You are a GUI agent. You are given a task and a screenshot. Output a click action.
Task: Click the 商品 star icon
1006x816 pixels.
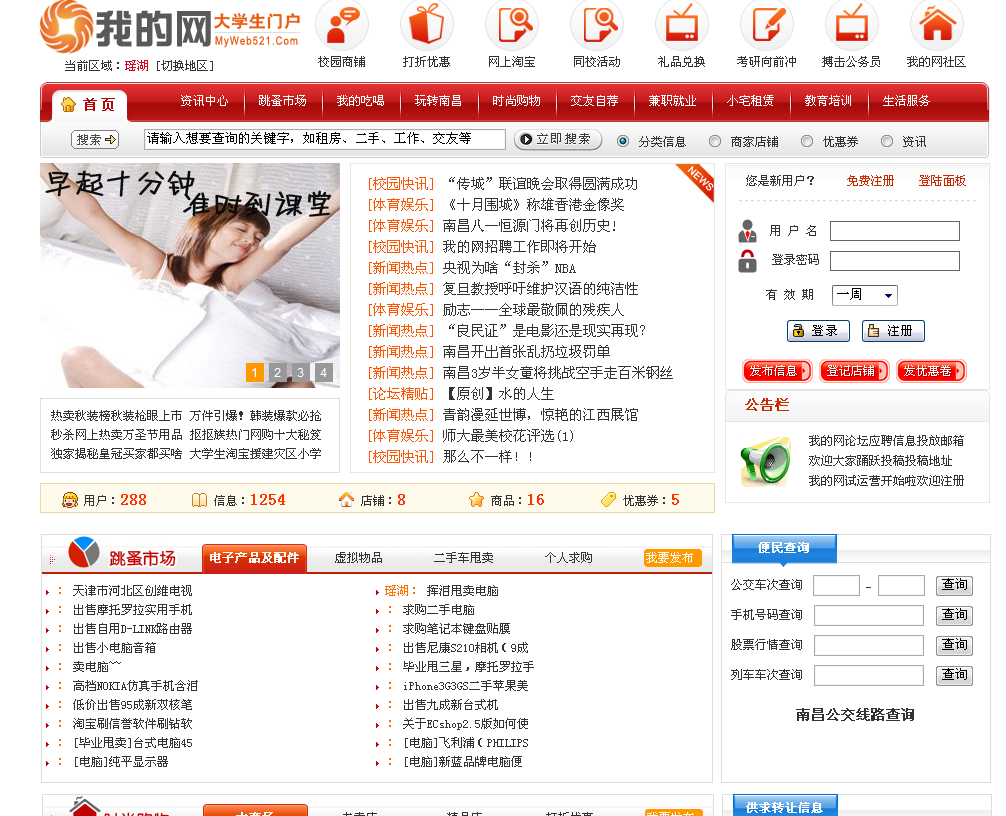coord(476,500)
